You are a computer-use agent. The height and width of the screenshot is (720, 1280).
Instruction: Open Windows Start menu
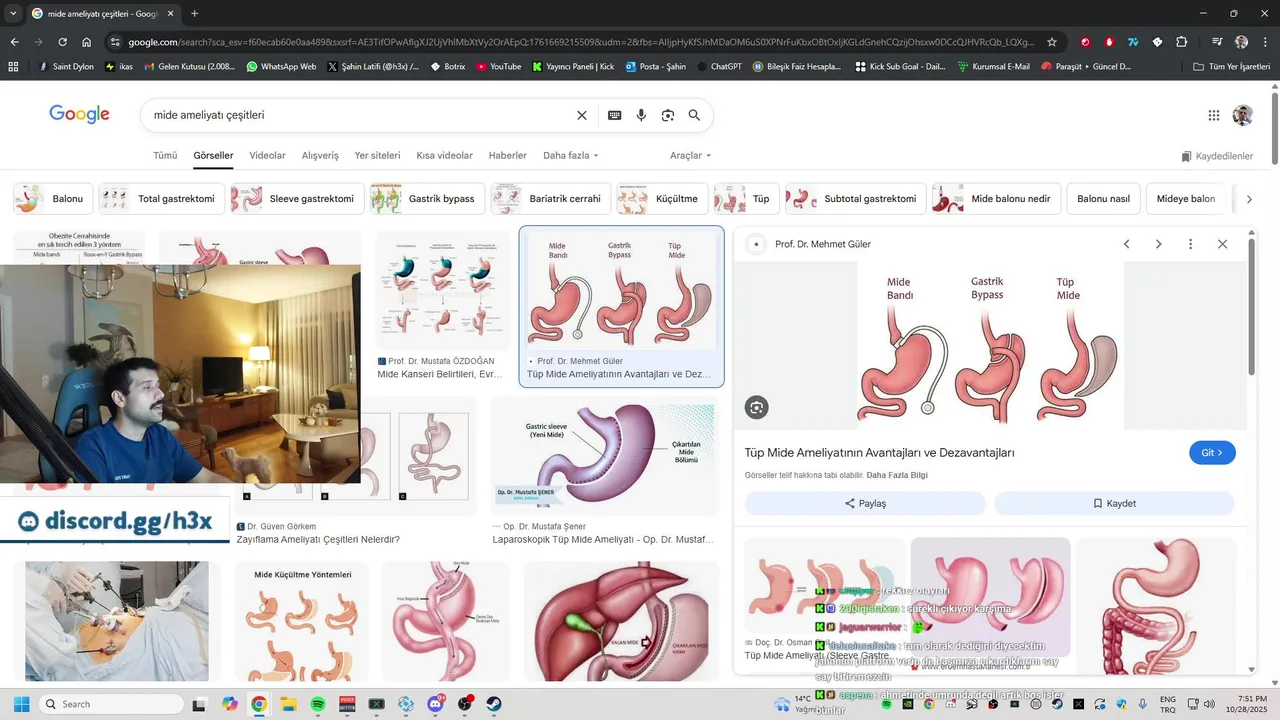[x=21, y=704]
